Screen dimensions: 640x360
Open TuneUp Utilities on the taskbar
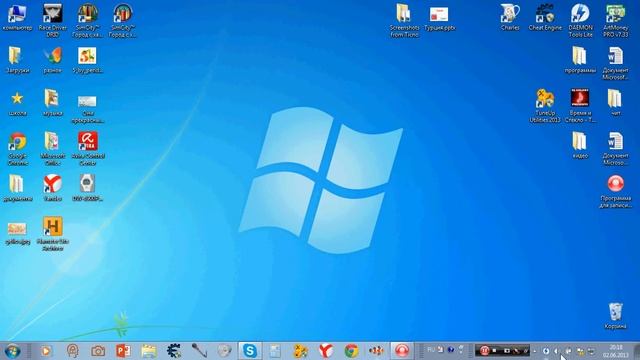[x=300, y=351]
